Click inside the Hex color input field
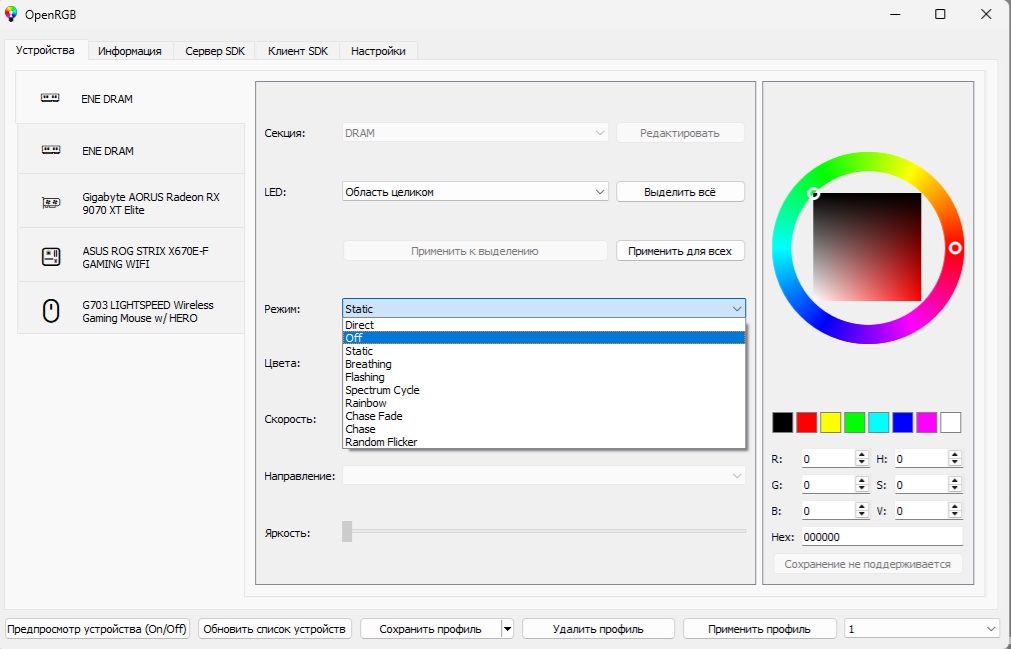 coord(880,536)
